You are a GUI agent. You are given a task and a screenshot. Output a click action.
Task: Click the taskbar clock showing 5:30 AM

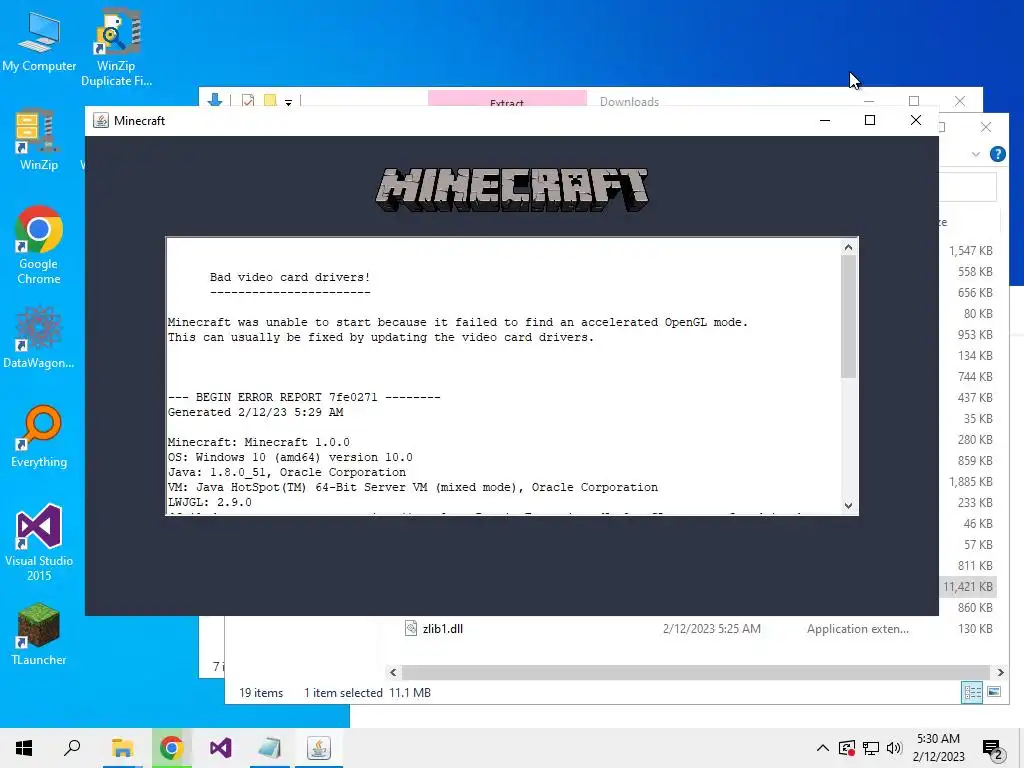coord(938,748)
